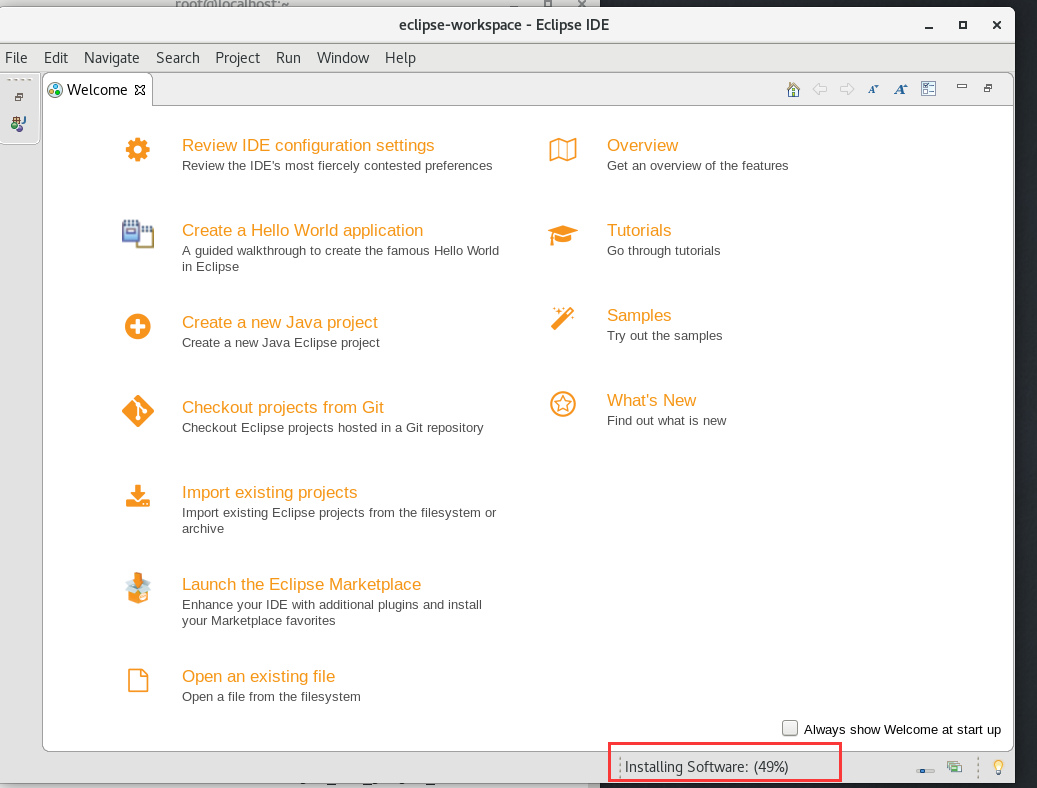
Task: Maximize the Eclipse IDE window
Action: coord(963,25)
